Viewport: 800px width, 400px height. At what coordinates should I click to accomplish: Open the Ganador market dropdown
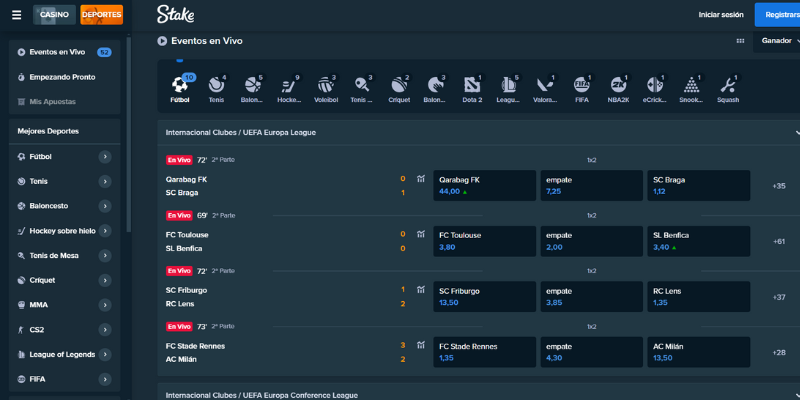point(777,41)
